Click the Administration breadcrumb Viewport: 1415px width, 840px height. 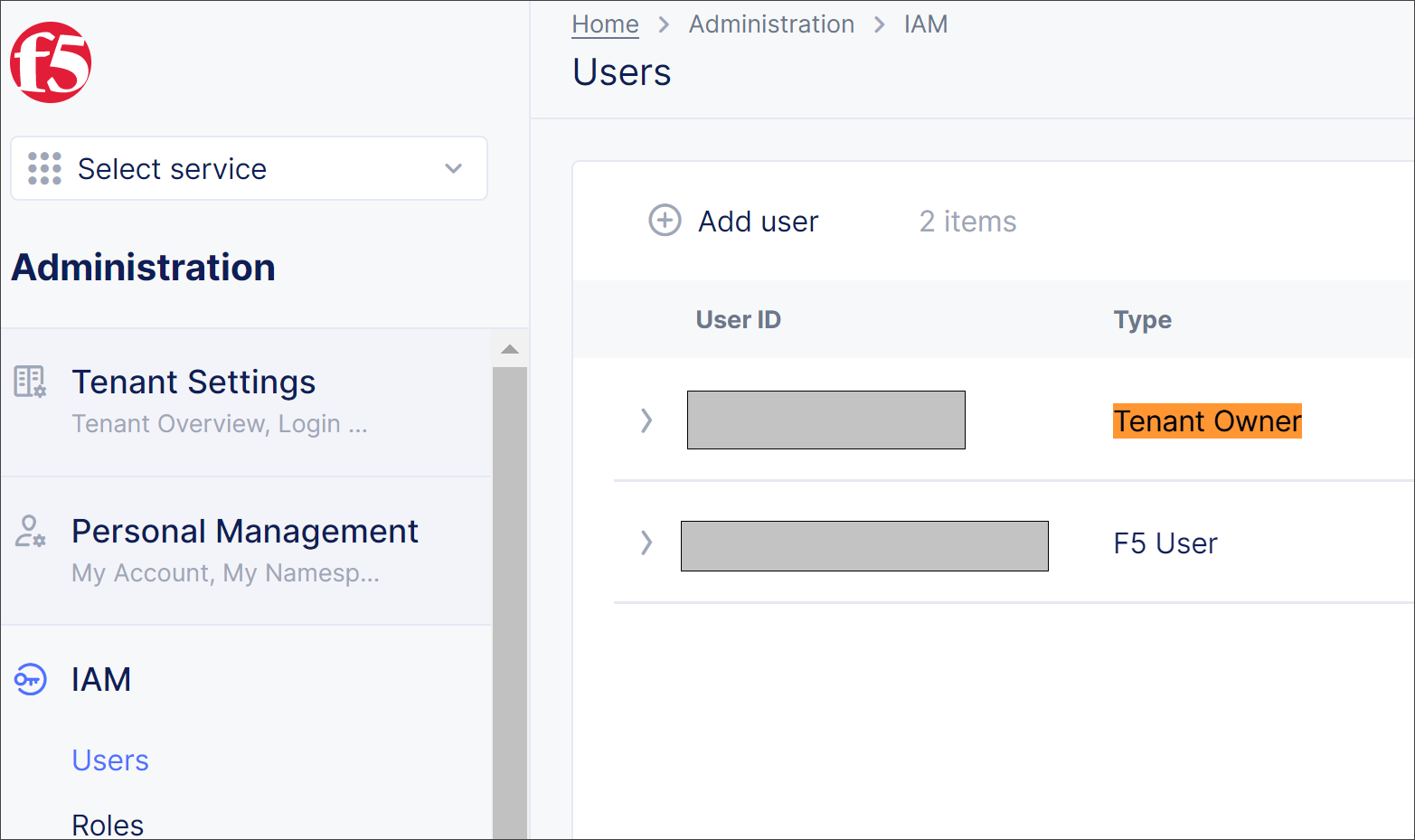point(771,24)
